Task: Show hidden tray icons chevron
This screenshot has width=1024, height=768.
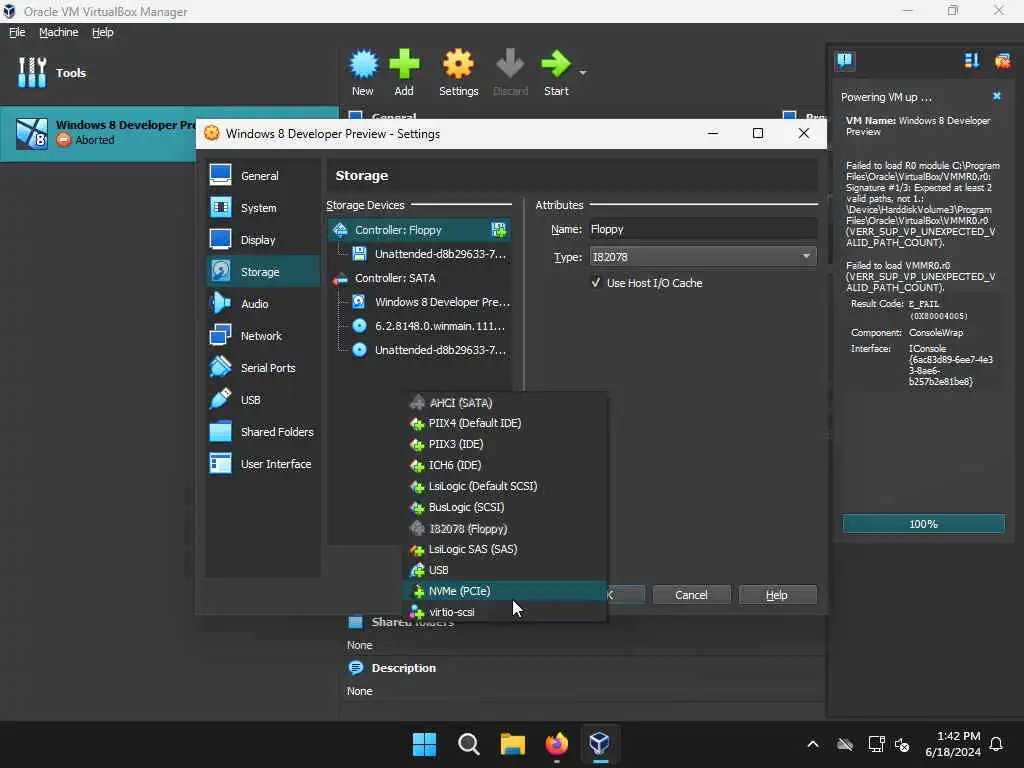Action: [813, 744]
